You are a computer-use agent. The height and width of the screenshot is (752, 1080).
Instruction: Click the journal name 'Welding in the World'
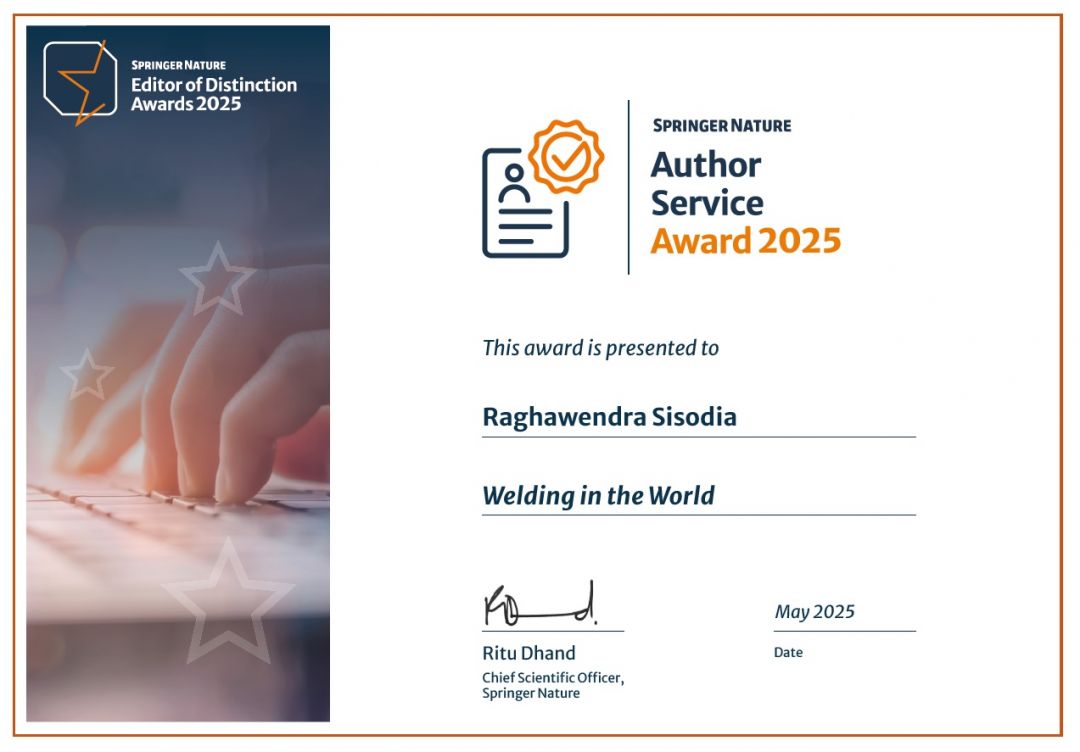pos(599,497)
